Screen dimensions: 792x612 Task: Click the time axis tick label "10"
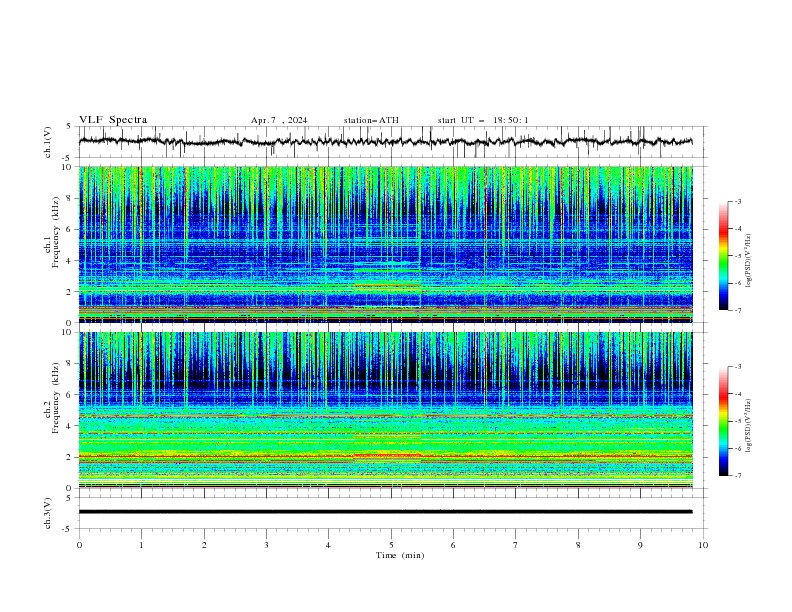pyautogui.click(x=703, y=545)
